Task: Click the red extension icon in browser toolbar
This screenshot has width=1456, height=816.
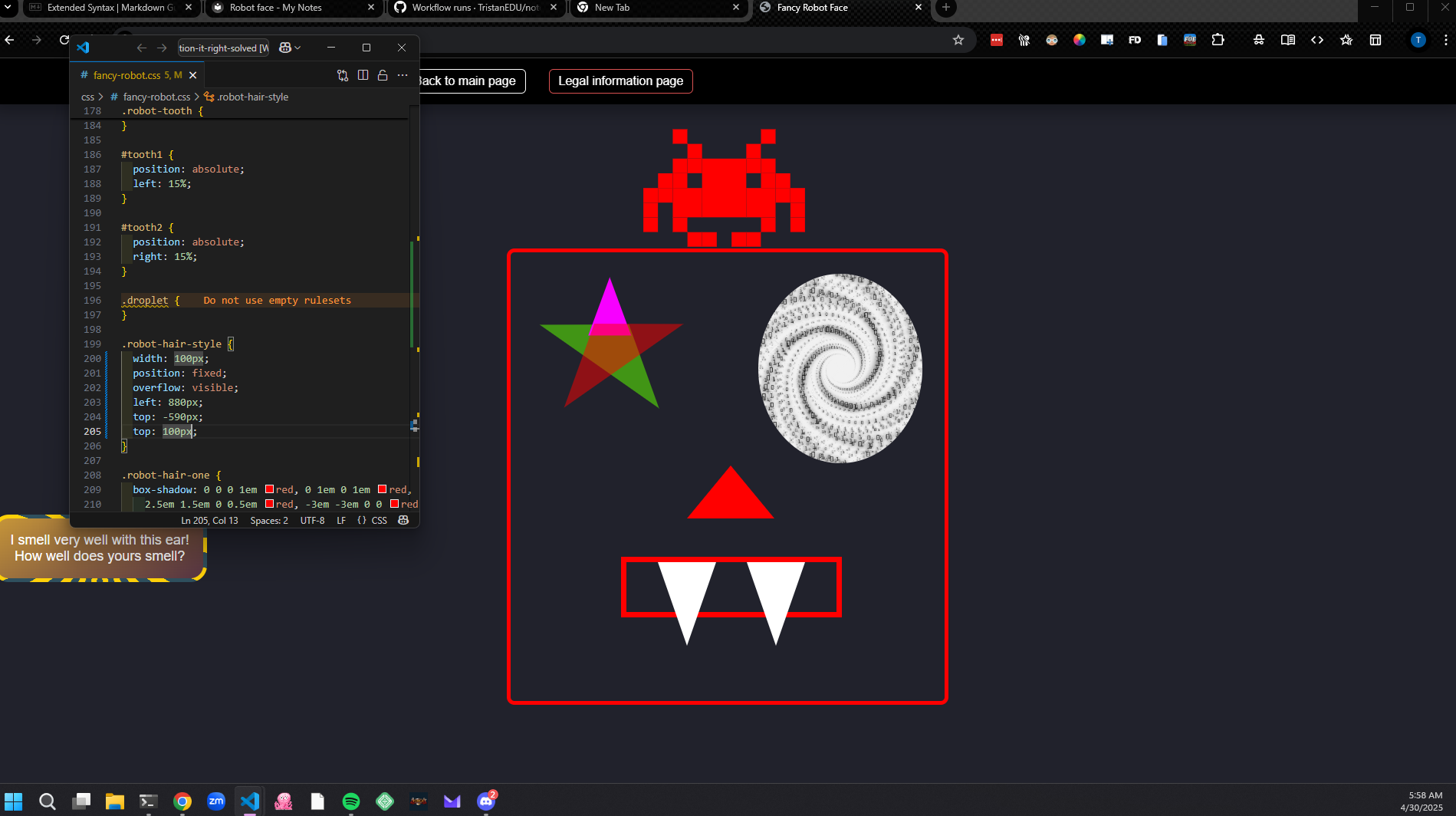Action: 997,40
